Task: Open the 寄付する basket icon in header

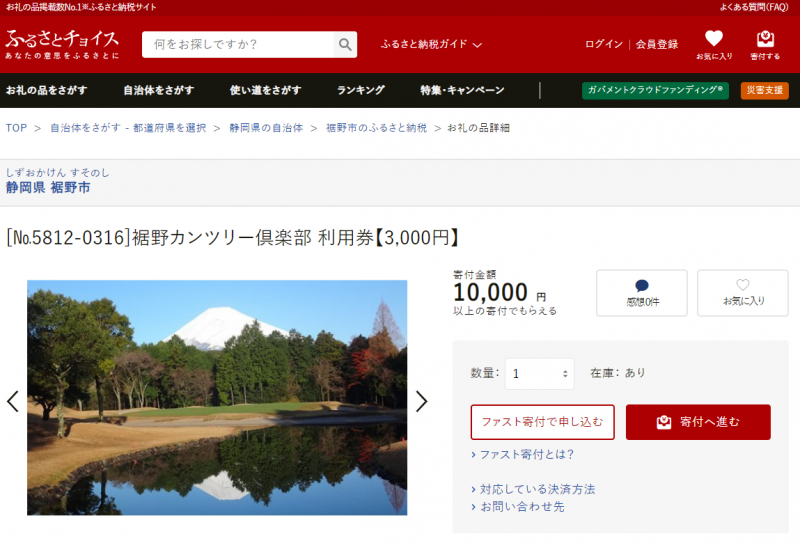Action: [x=765, y=45]
